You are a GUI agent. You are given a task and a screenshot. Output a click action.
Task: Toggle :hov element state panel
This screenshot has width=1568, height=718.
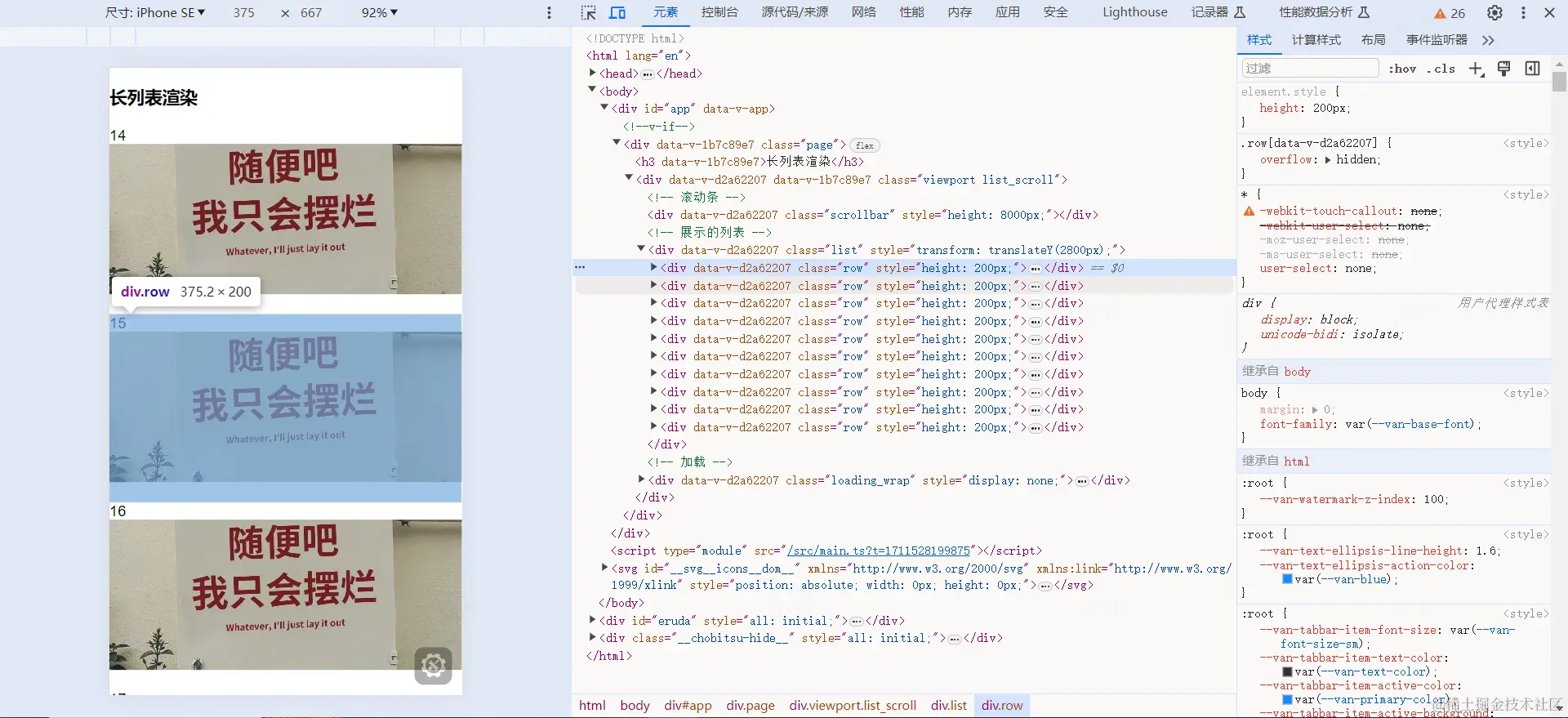point(1402,69)
